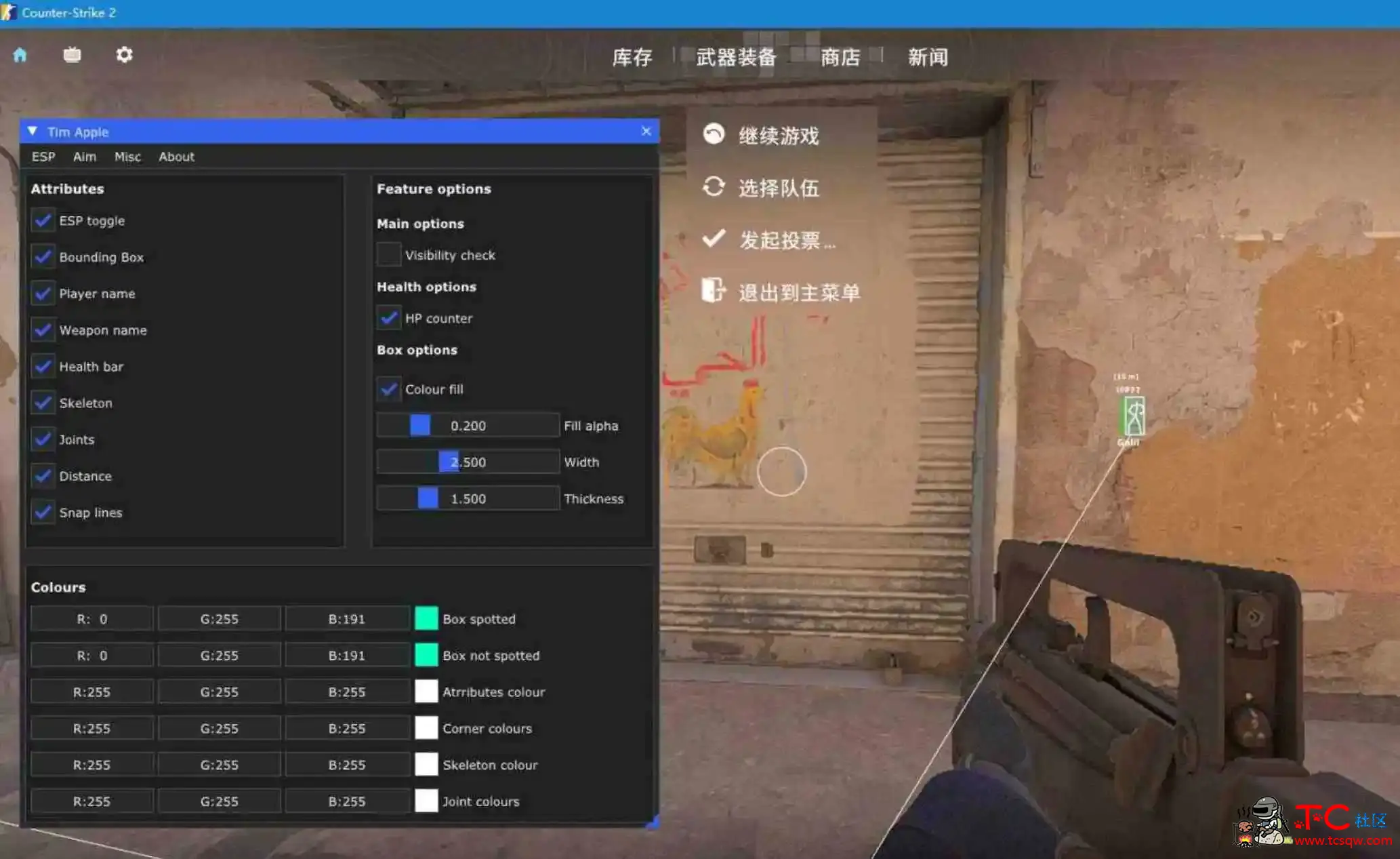Click the vote initiate icon in pause menu

714,240
